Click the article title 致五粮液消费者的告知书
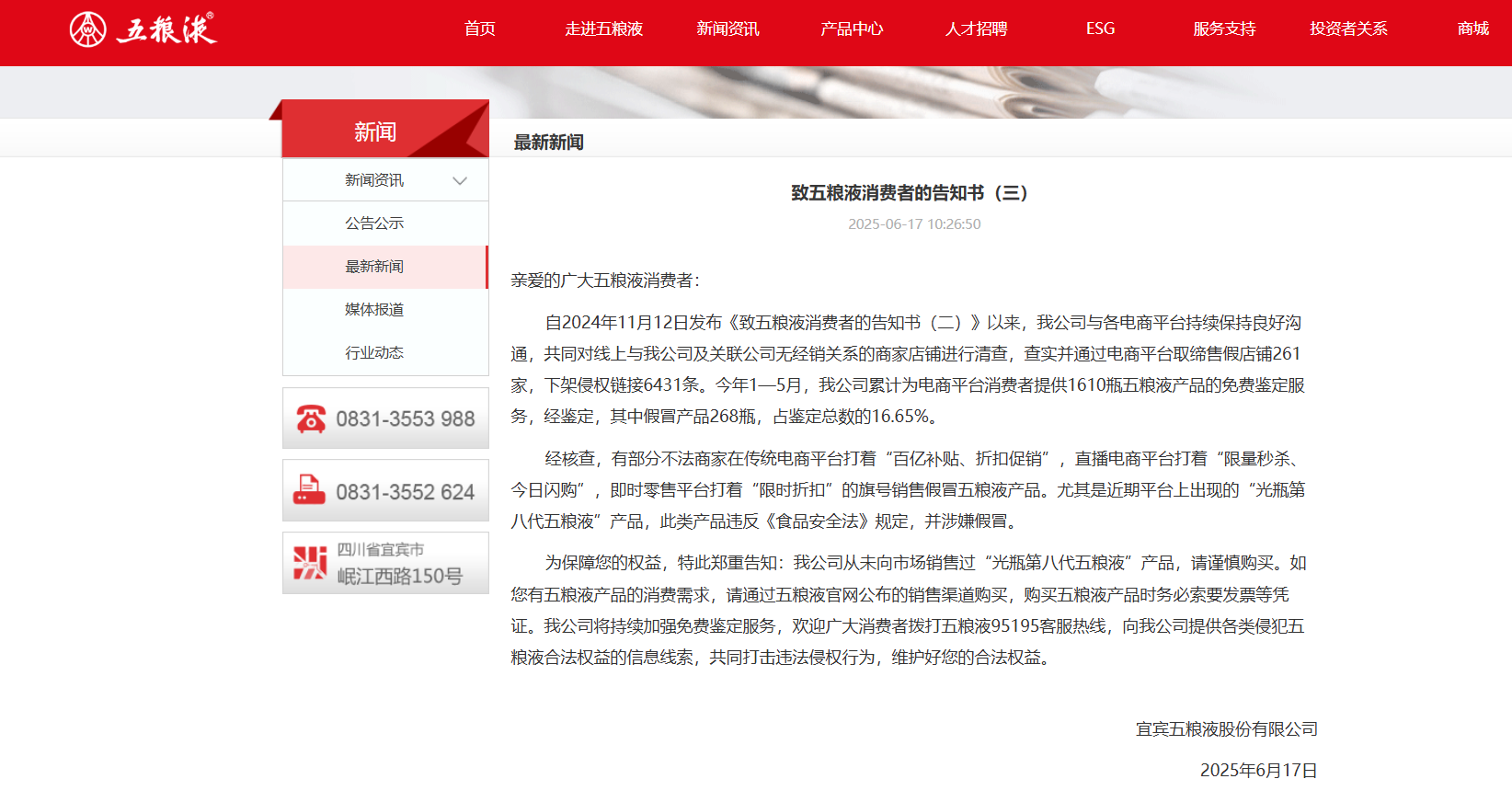Image resolution: width=1512 pixels, height=802 pixels. pos(909,193)
